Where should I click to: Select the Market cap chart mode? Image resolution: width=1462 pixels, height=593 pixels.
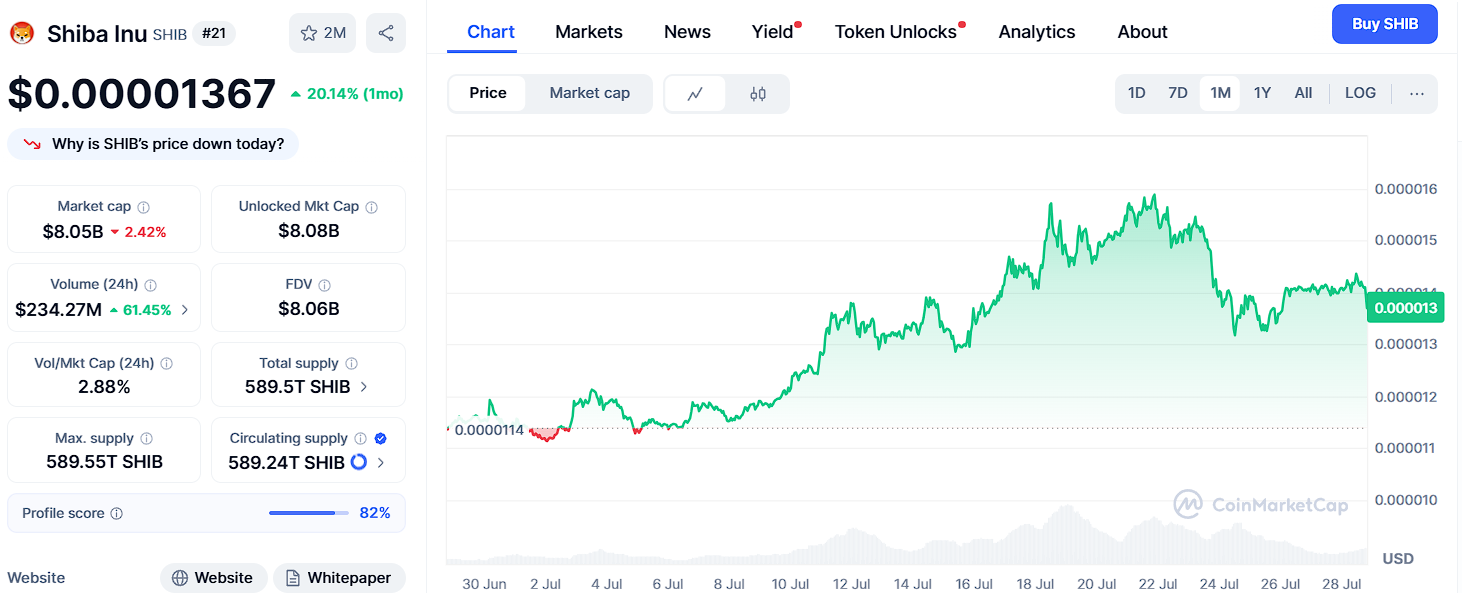(x=590, y=93)
